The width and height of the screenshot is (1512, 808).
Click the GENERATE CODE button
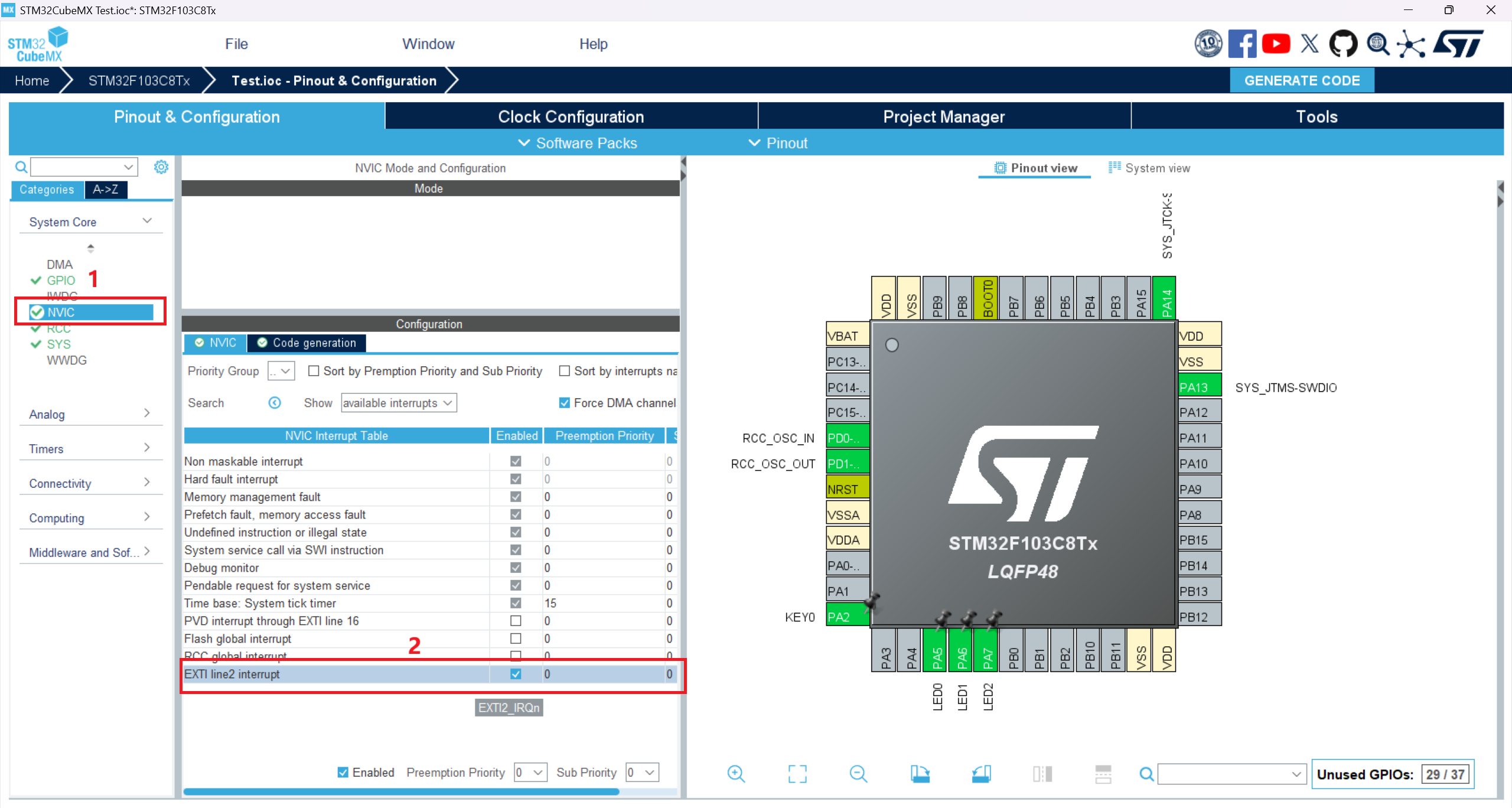point(1302,81)
